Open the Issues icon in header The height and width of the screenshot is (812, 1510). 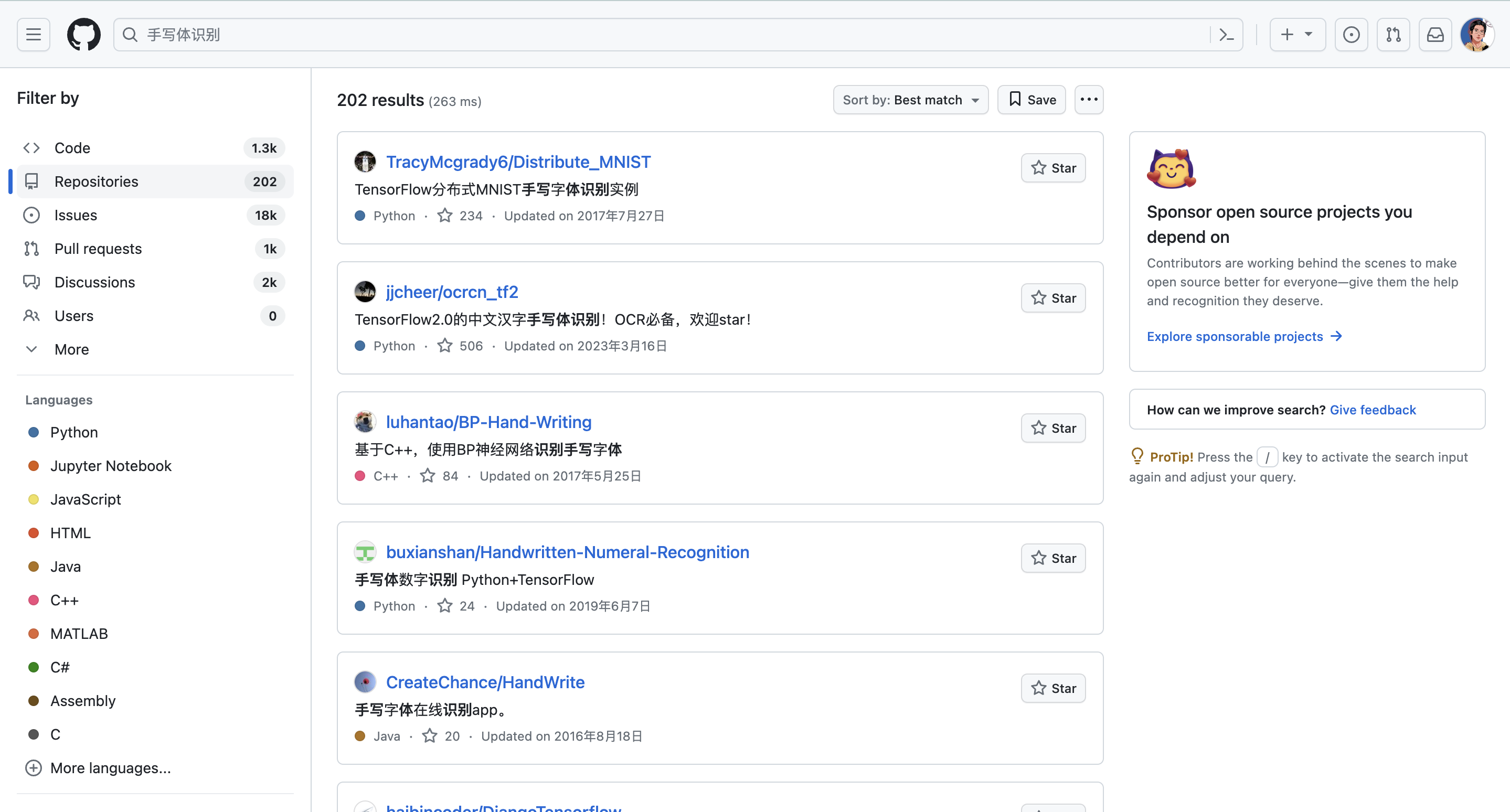tap(1351, 35)
